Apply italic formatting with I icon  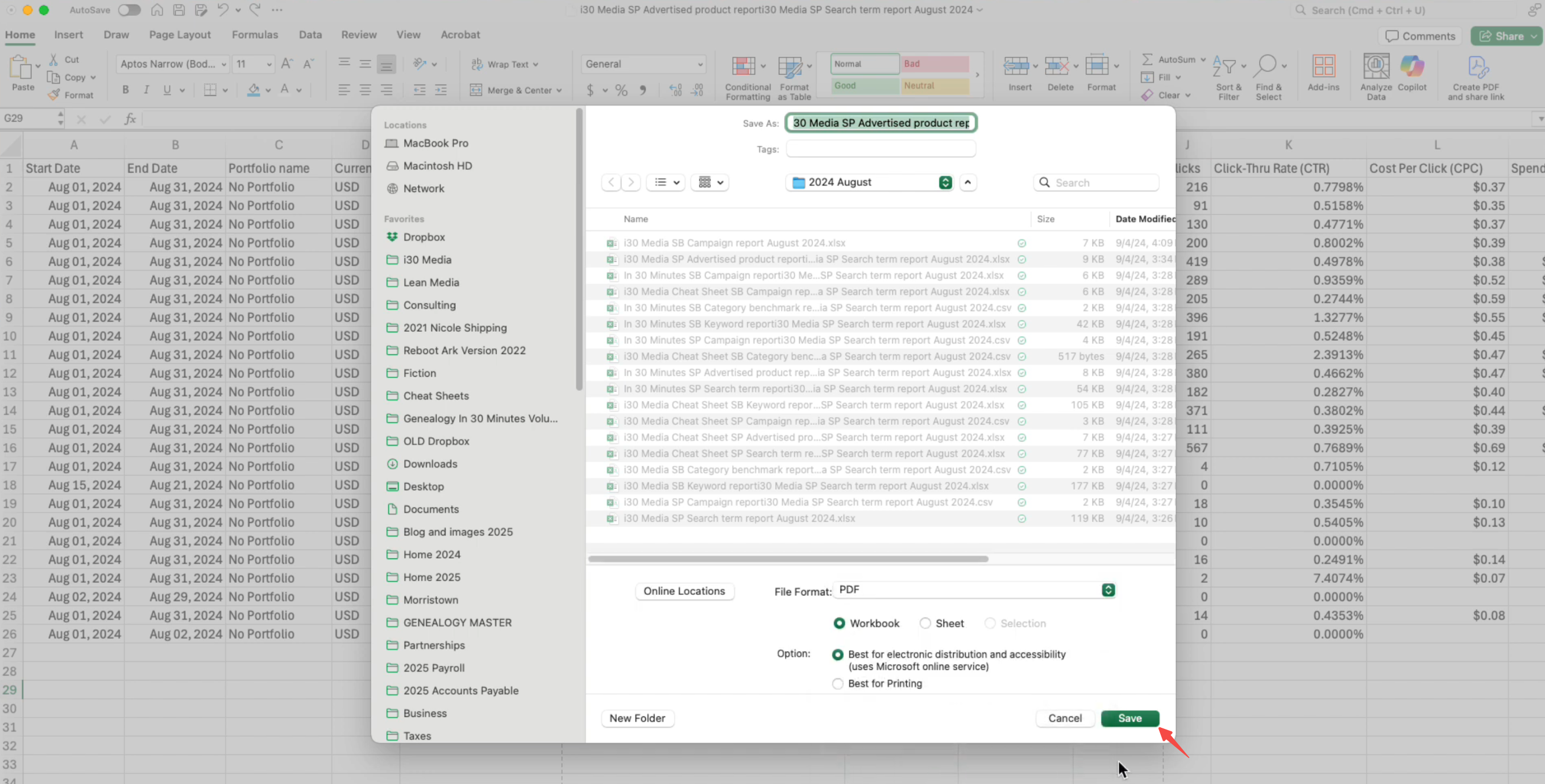(x=146, y=90)
